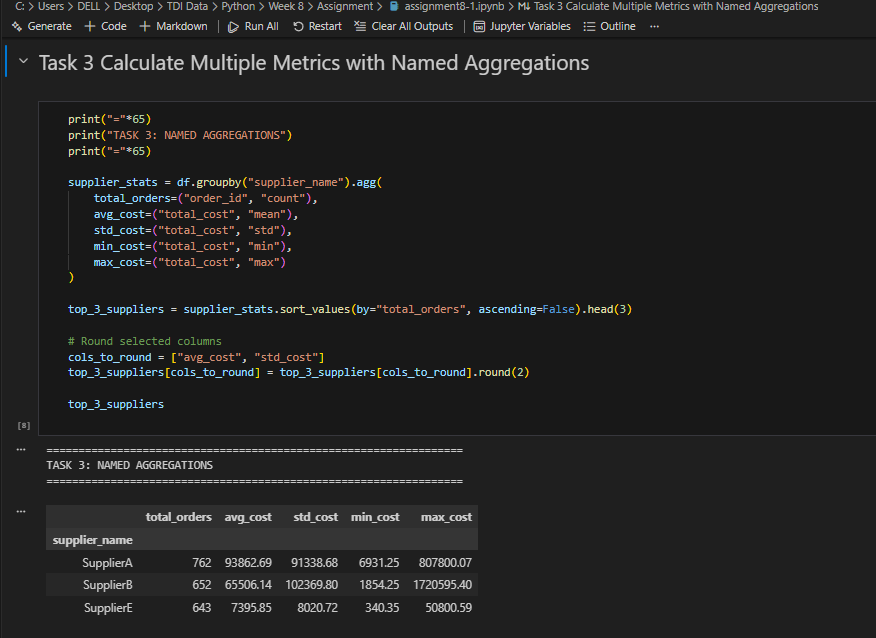Click the Task 3 markdown heading text

click(x=314, y=63)
